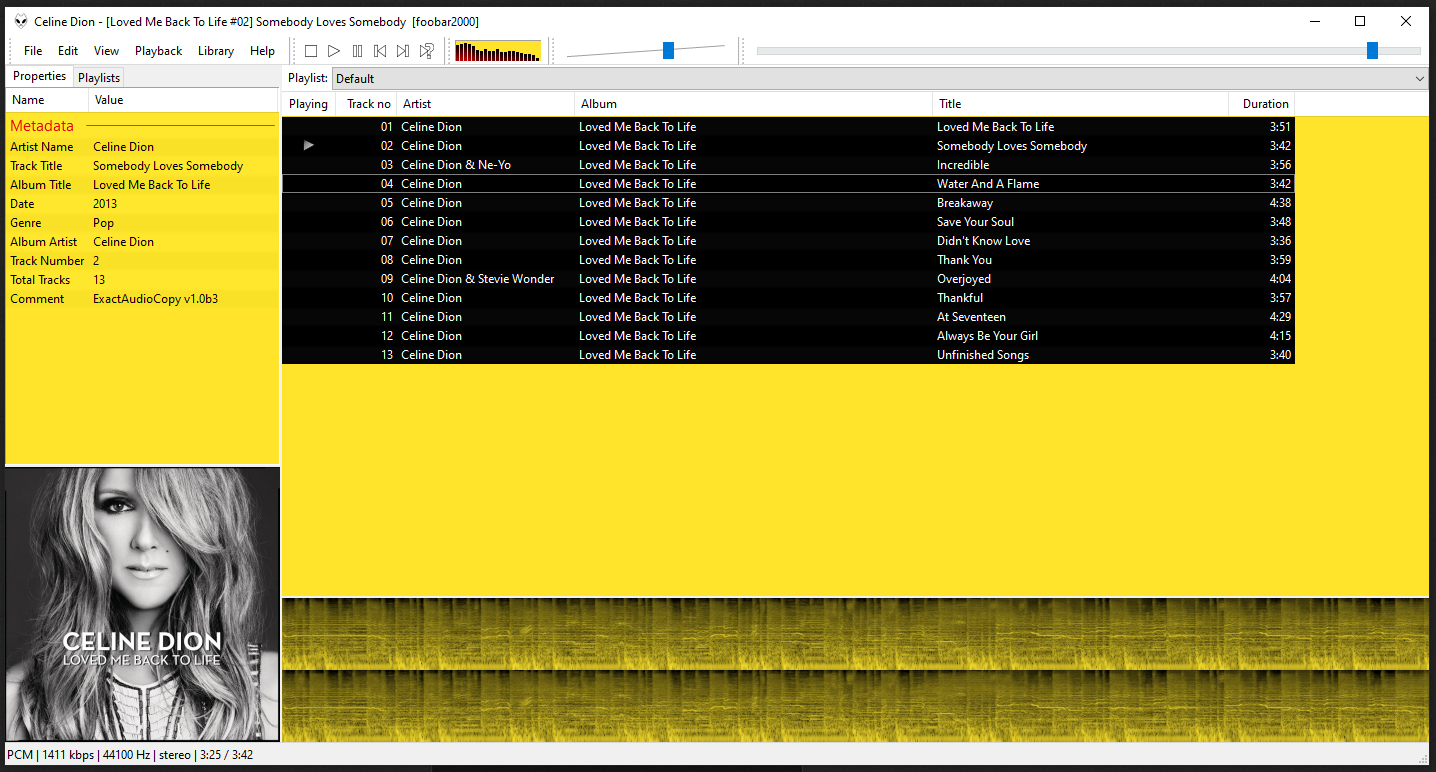Open the View menu
The width and height of the screenshot is (1436, 772).
click(x=106, y=51)
